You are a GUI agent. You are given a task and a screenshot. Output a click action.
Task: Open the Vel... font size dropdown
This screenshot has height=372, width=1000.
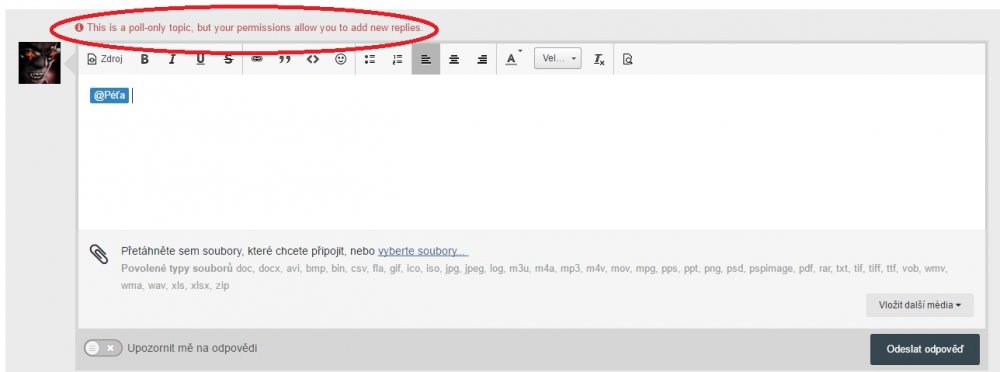pos(558,59)
